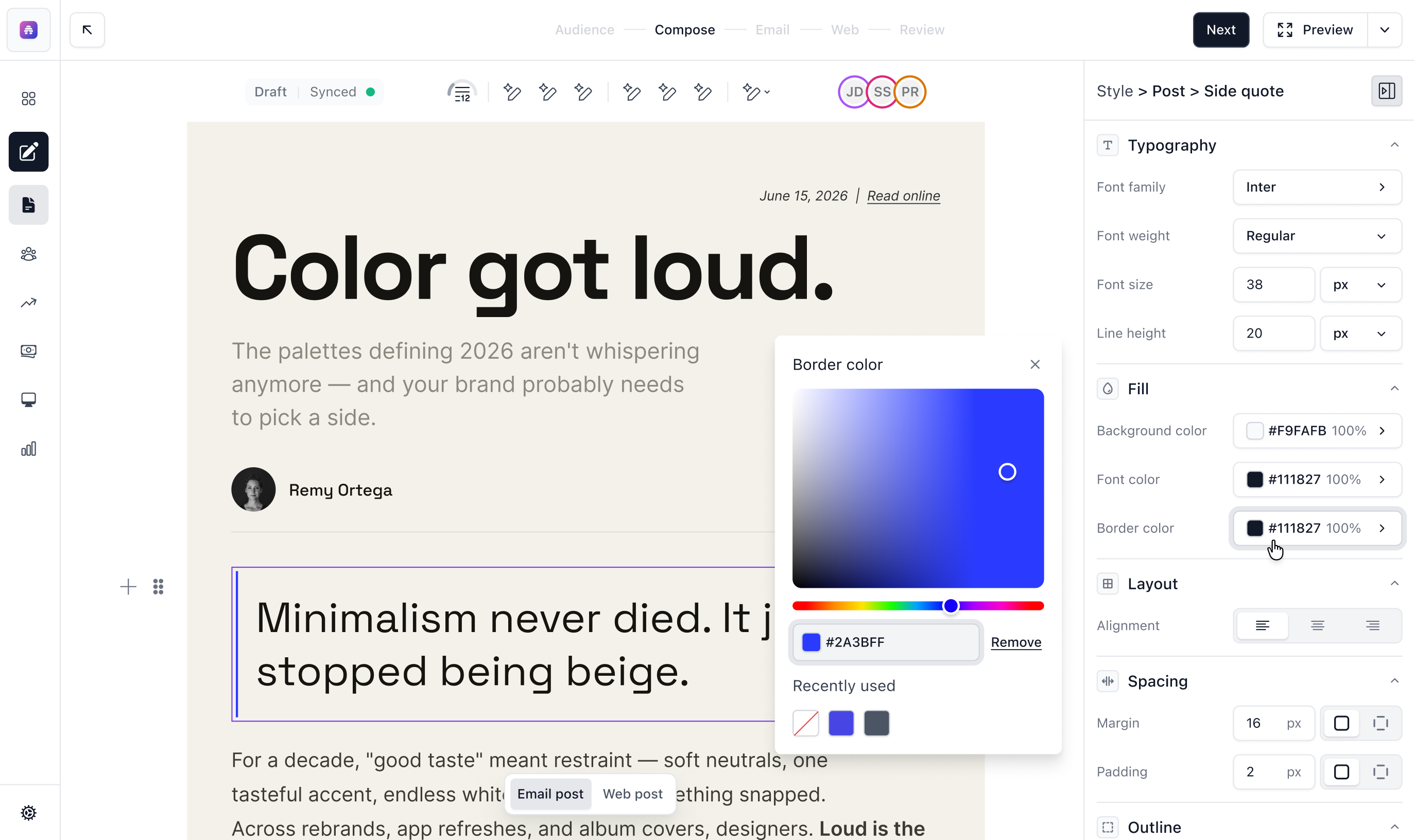This screenshot has height=840, width=1414.
Task: Go to the Compose step
Action: click(x=685, y=29)
